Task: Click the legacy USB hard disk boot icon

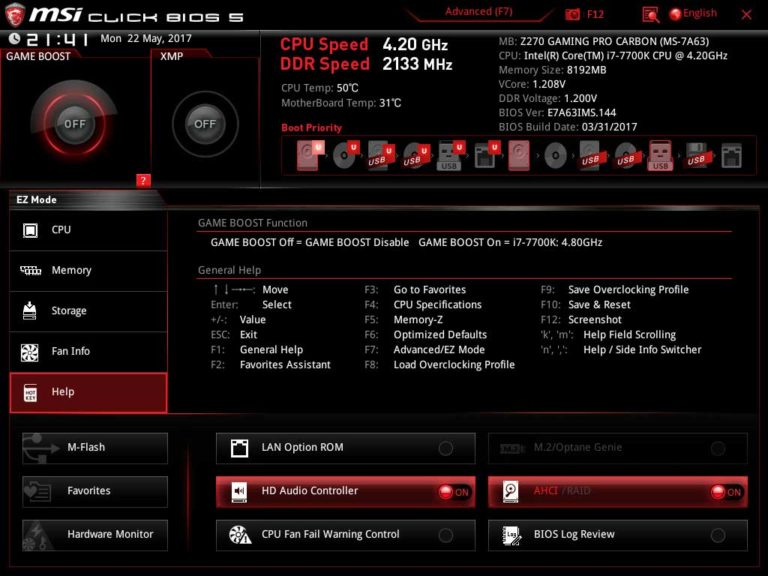Action: [591, 156]
